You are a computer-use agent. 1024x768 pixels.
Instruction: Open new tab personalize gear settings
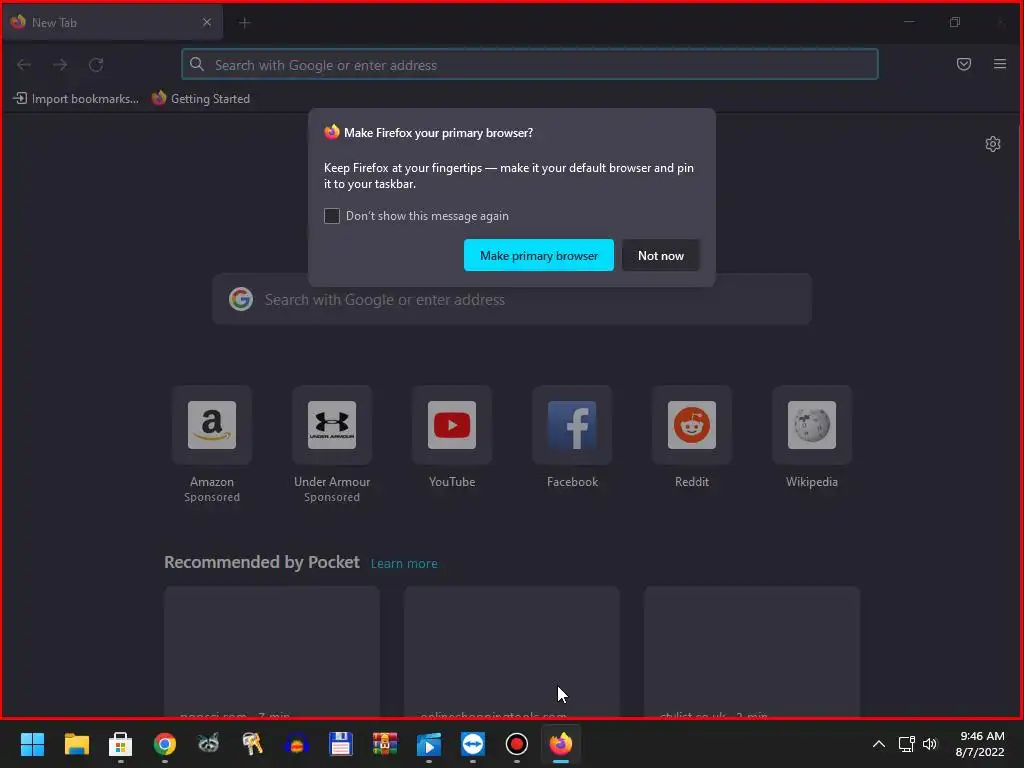click(x=993, y=144)
